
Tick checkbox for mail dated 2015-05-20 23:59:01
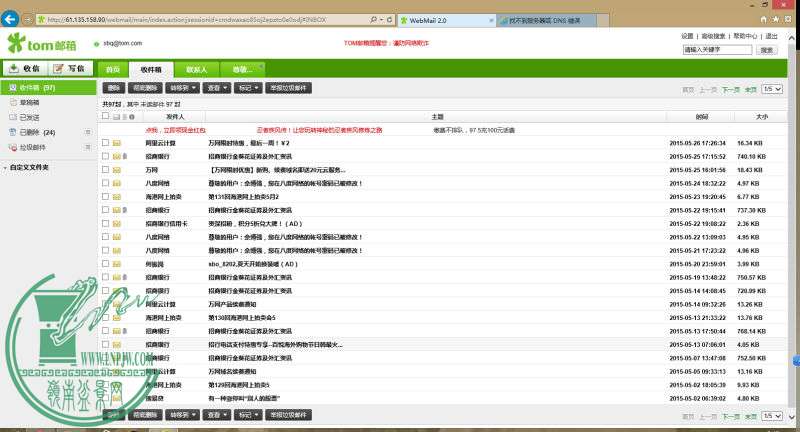105,264
